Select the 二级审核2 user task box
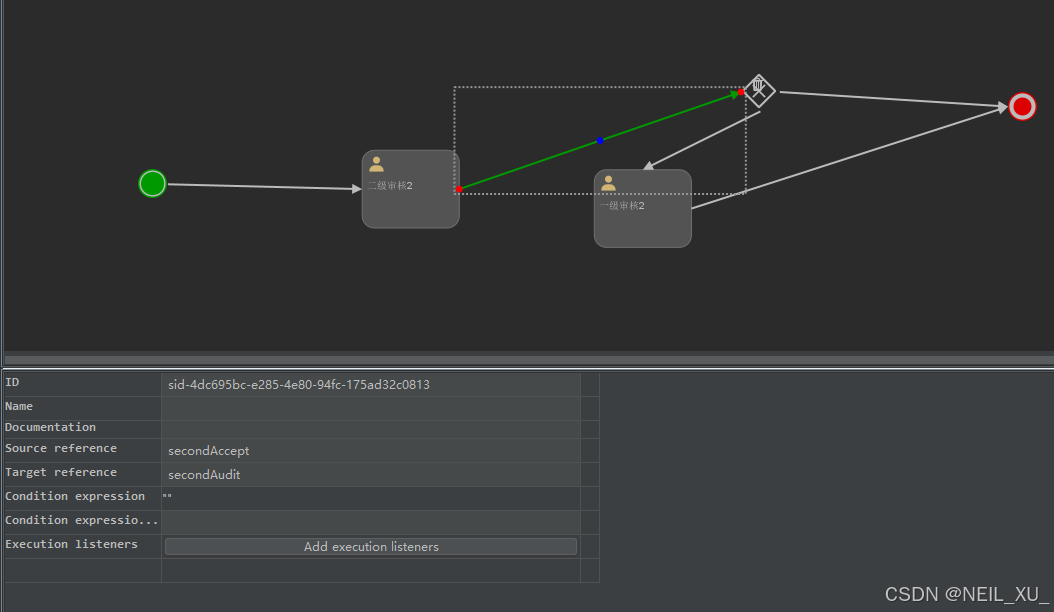The image size is (1054, 612). coord(411,205)
